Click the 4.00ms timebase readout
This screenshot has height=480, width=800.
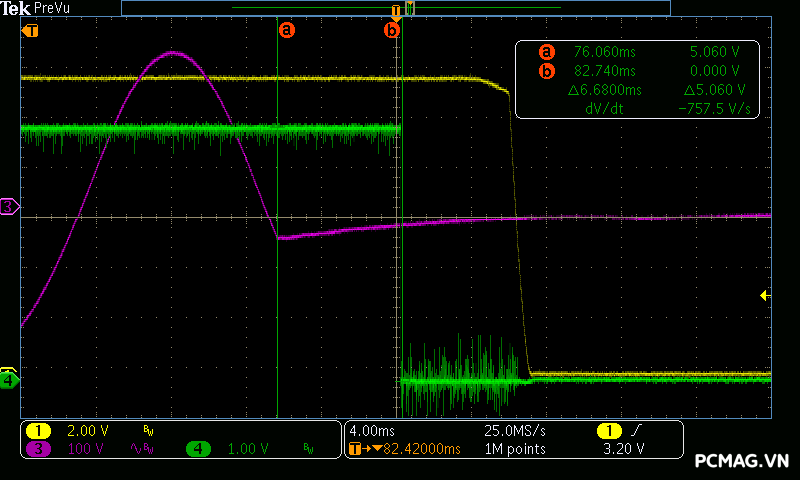373,431
